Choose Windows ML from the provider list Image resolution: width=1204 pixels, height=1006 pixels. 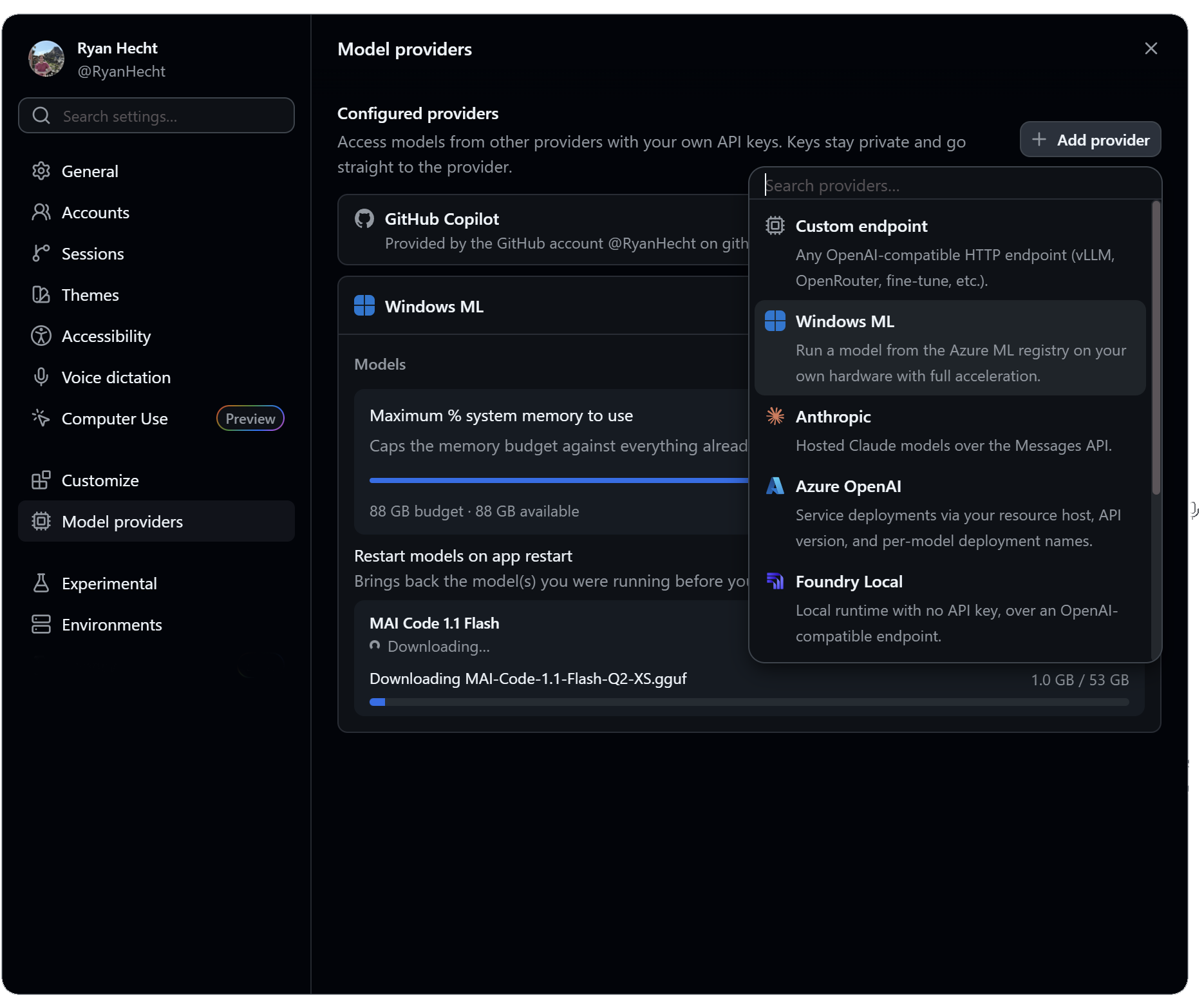coord(950,348)
